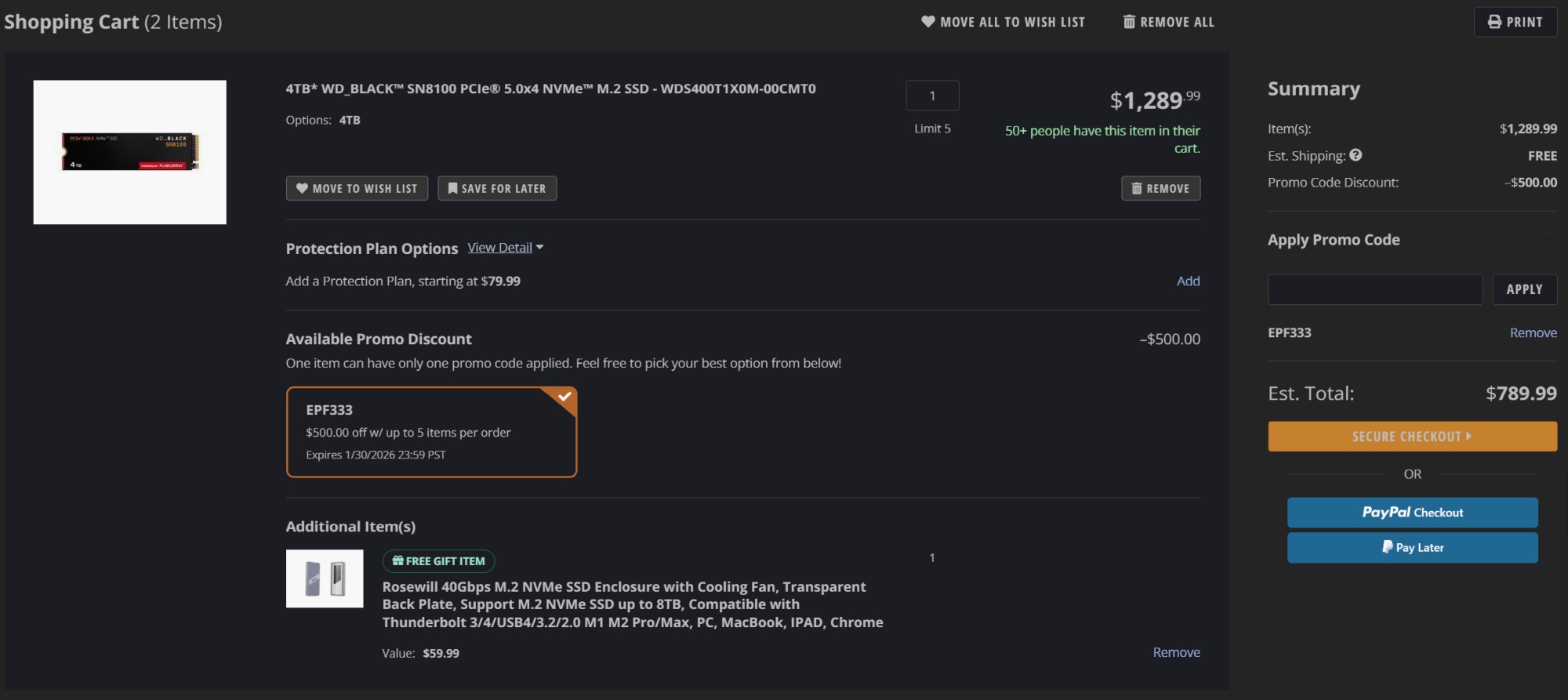Click the Free Gift Item badge
The height and width of the screenshot is (700, 1568).
tap(438, 561)
